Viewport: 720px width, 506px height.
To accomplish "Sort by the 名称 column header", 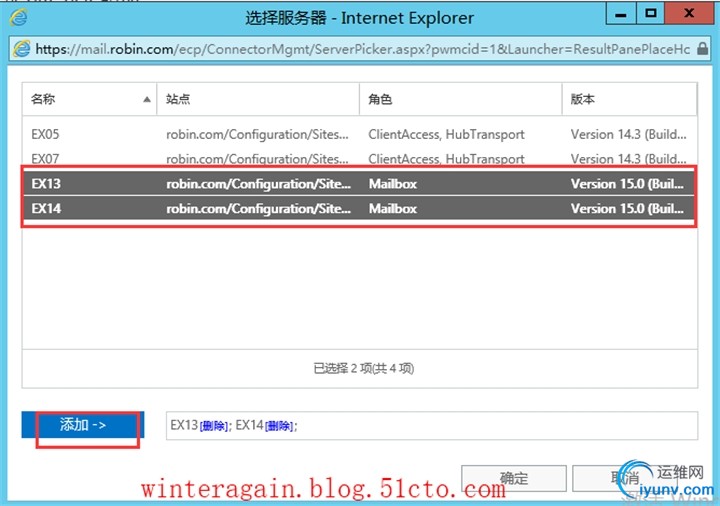I will tap(89, 99).
